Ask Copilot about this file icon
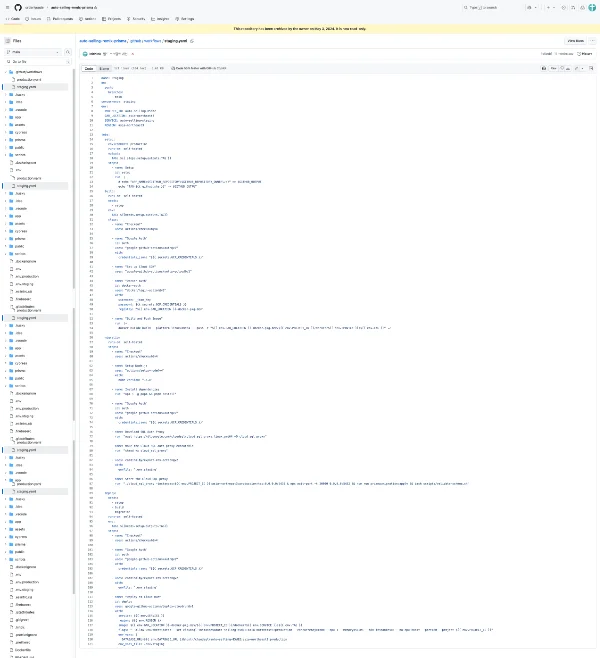The image size is (600, 658). pos(544,68)
